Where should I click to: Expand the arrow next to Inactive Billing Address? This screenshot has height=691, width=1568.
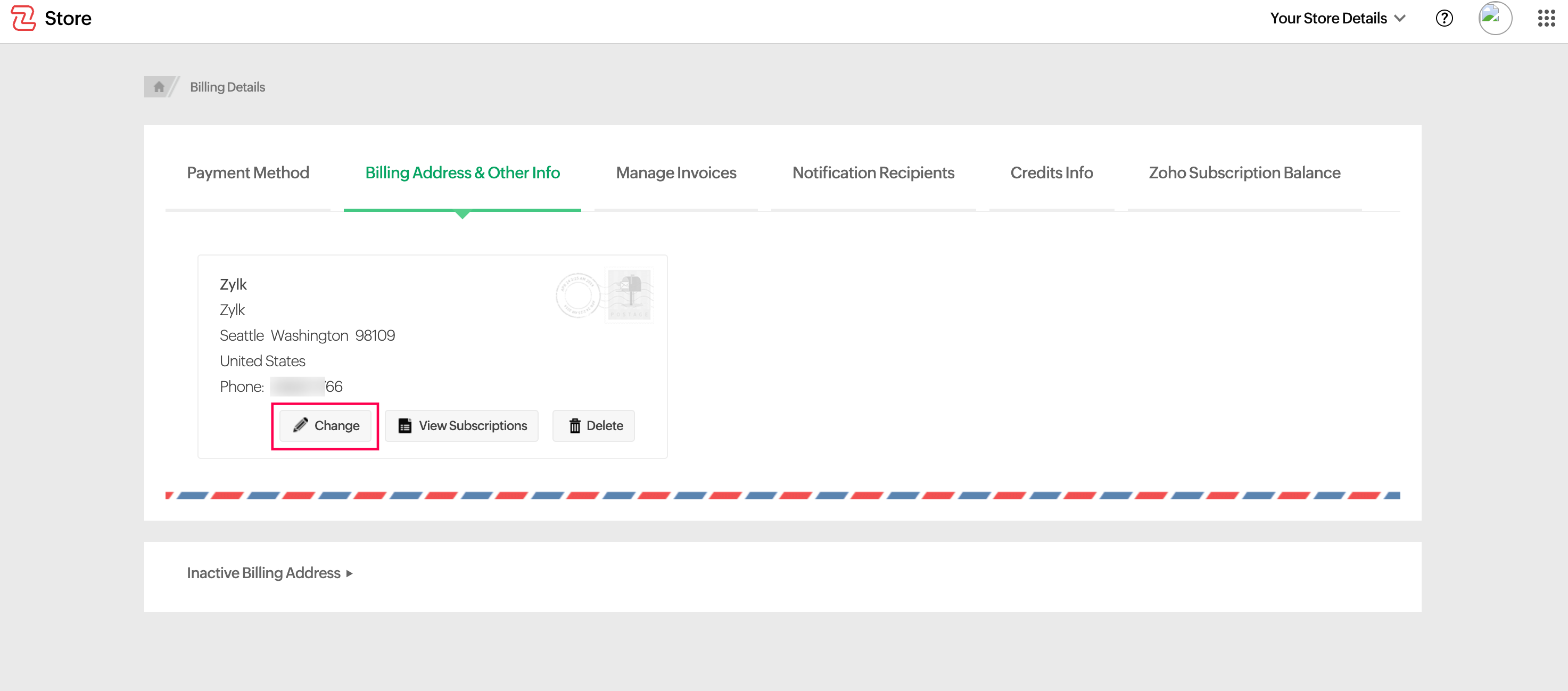click(x=349, y=573)
